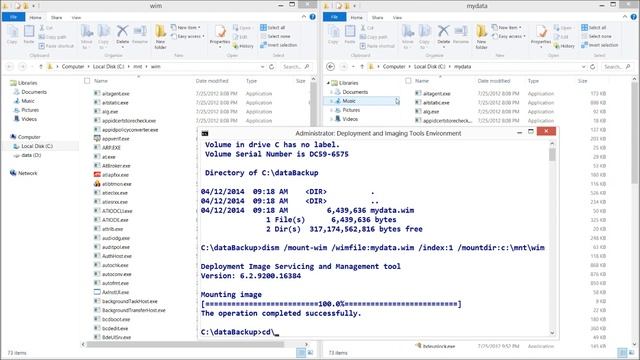This screenshot has width=640, height=360.
Task: Click Select all in wim window ribbon
Action: click(x=273, y=27)
